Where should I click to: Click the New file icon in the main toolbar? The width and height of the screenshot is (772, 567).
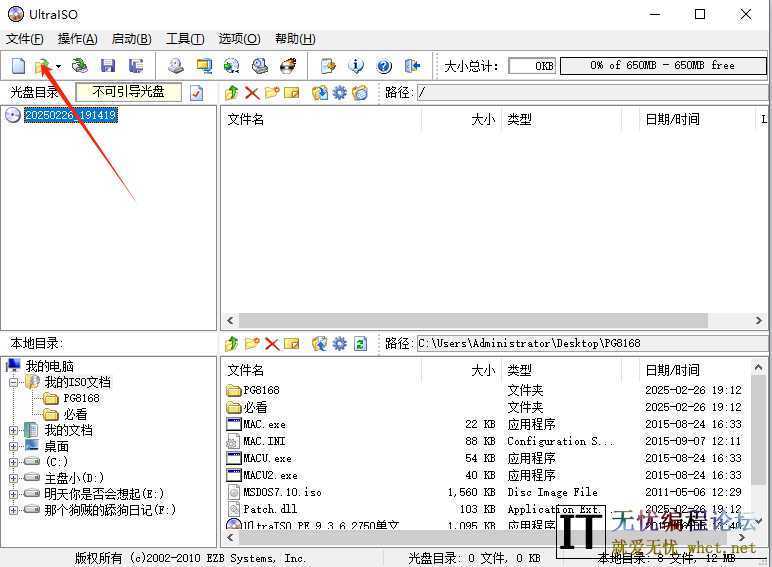click(x=18, y=66)
